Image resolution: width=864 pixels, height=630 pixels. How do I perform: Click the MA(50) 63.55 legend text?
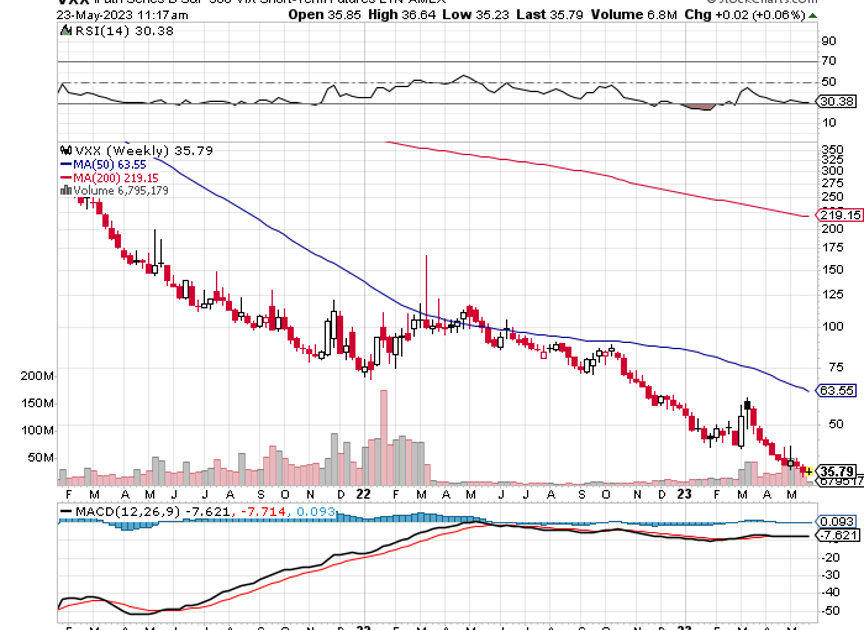click(x=110, y=165)
